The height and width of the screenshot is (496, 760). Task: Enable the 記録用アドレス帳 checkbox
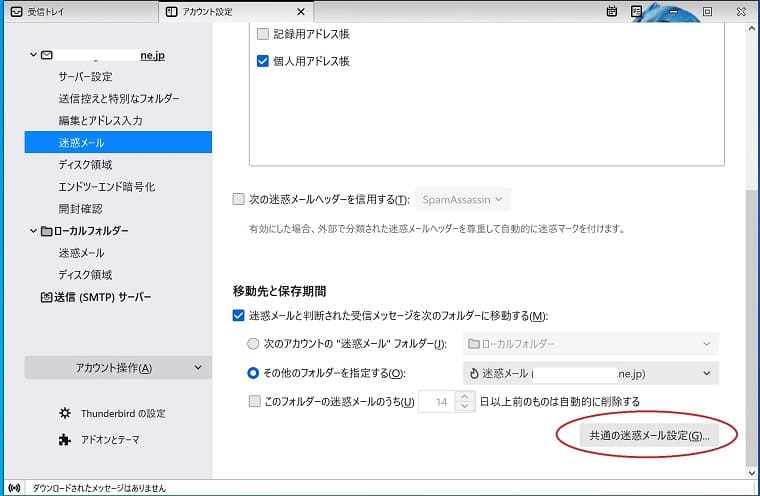[263, 34]
